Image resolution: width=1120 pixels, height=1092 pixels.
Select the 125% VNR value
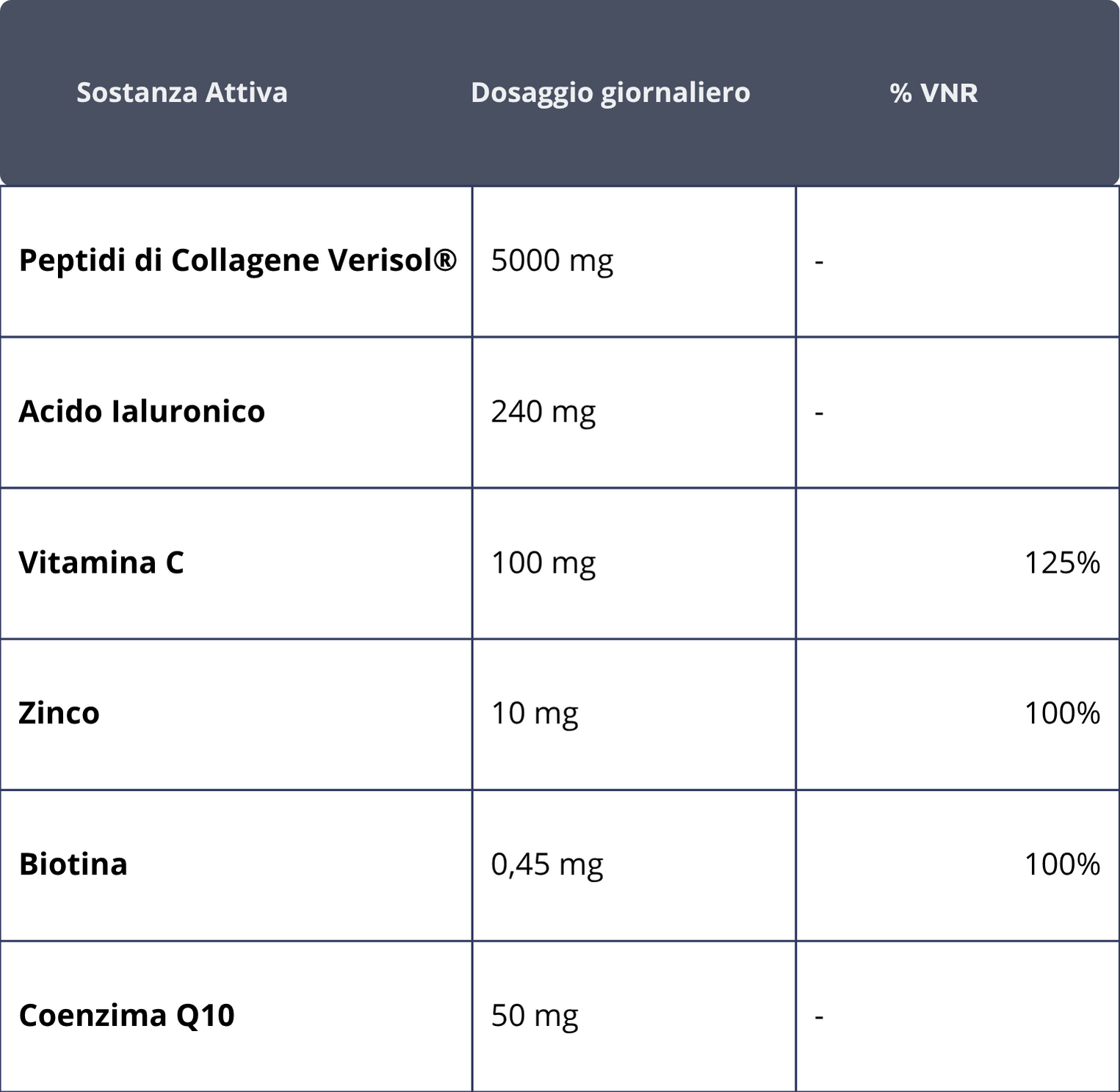click(1062, 563)
